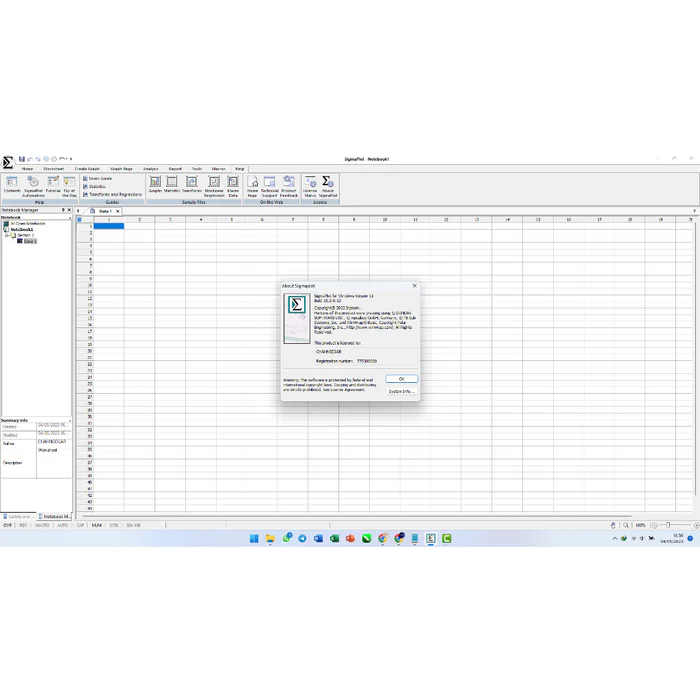Open Transforms and Regressions guide

(112, 195)
